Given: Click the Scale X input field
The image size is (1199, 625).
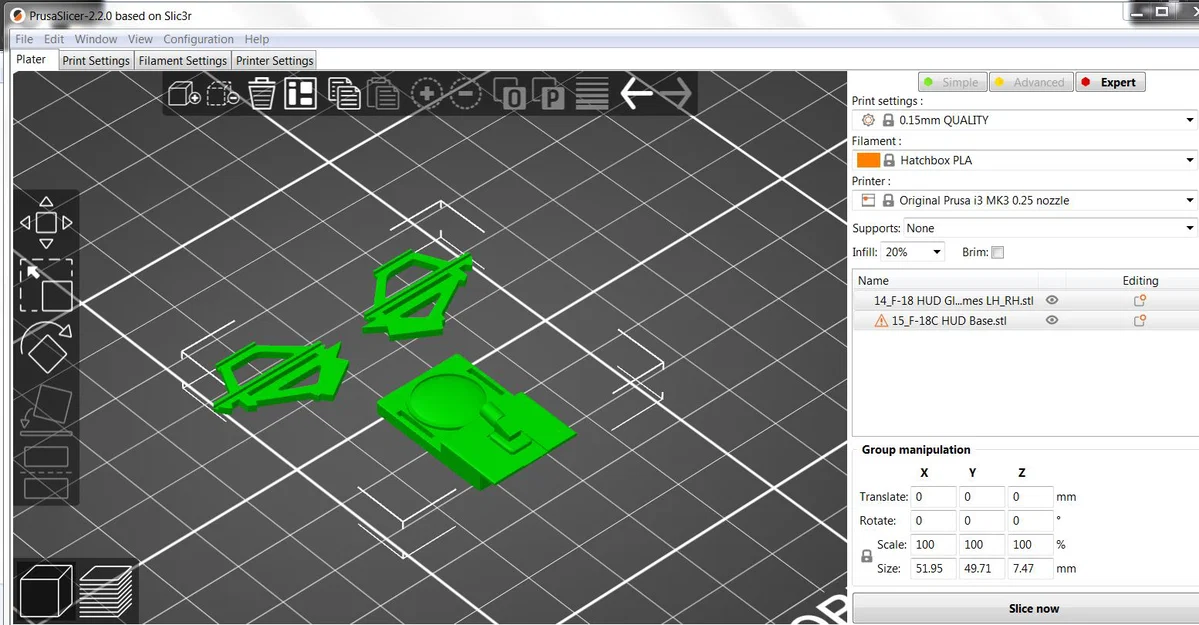Looking at the screenshot, I should coord(933,544).
